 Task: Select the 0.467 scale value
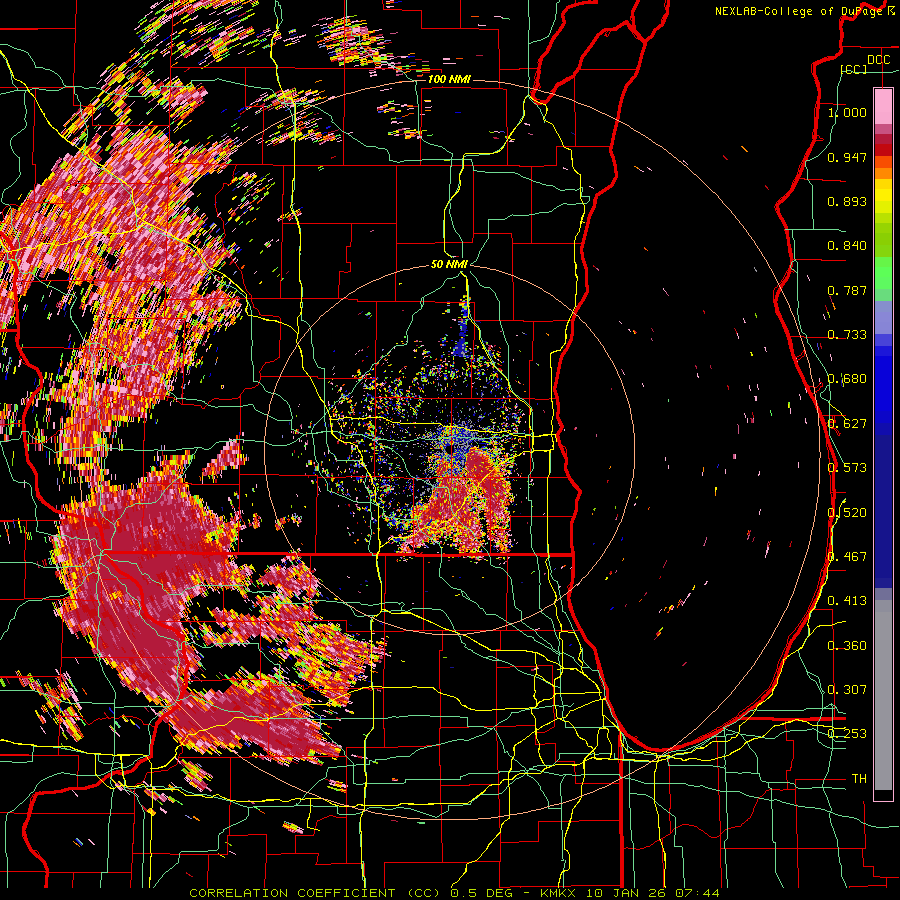click(847, 557)
